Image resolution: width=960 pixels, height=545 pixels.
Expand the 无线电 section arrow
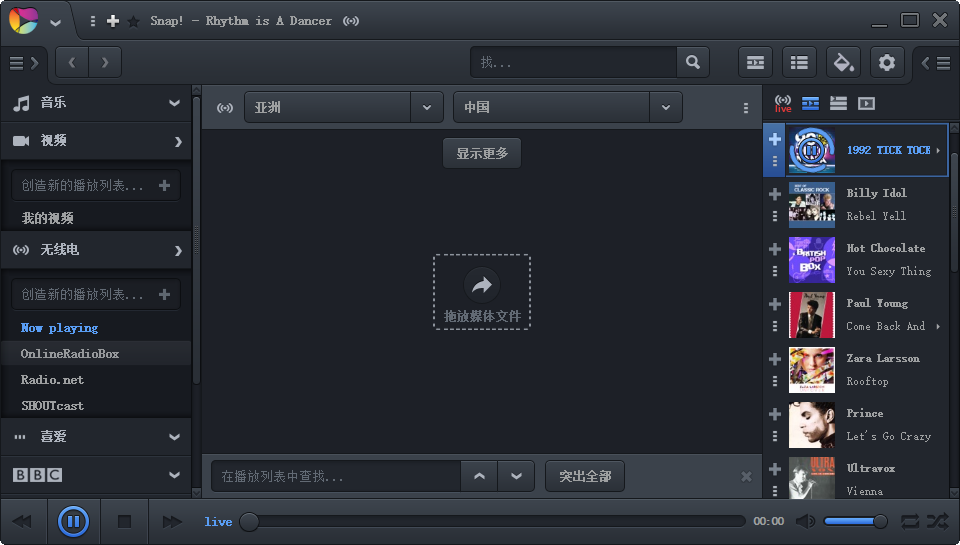178,250
